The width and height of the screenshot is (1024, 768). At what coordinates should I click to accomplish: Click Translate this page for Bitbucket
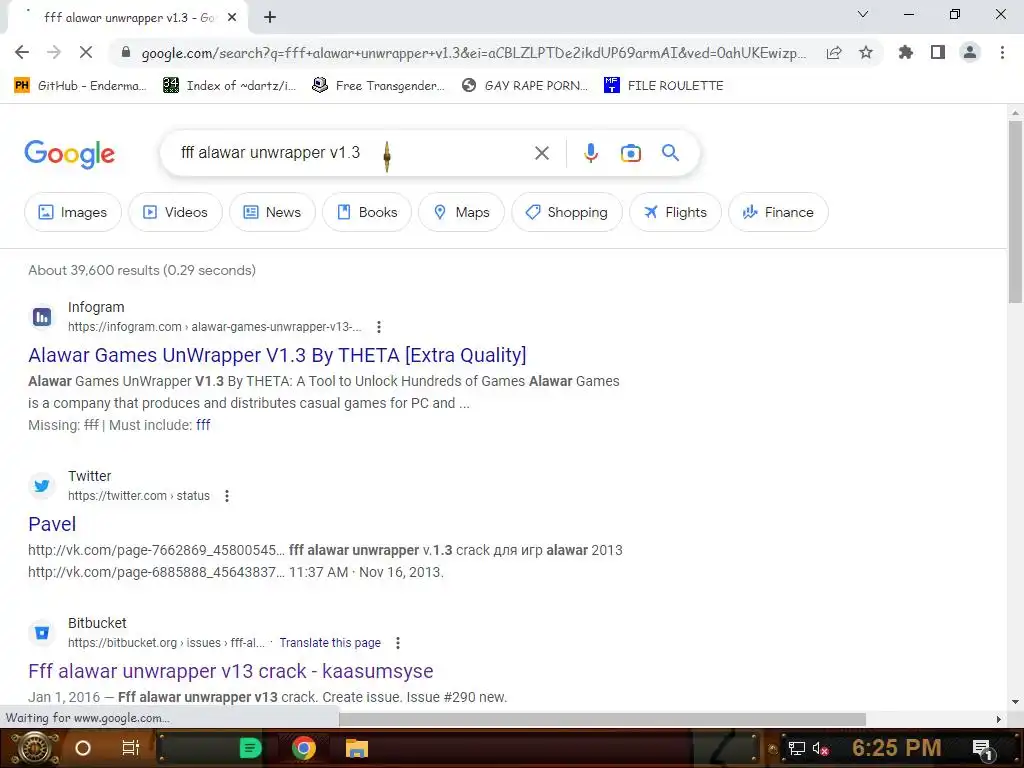tap(330, 643)
